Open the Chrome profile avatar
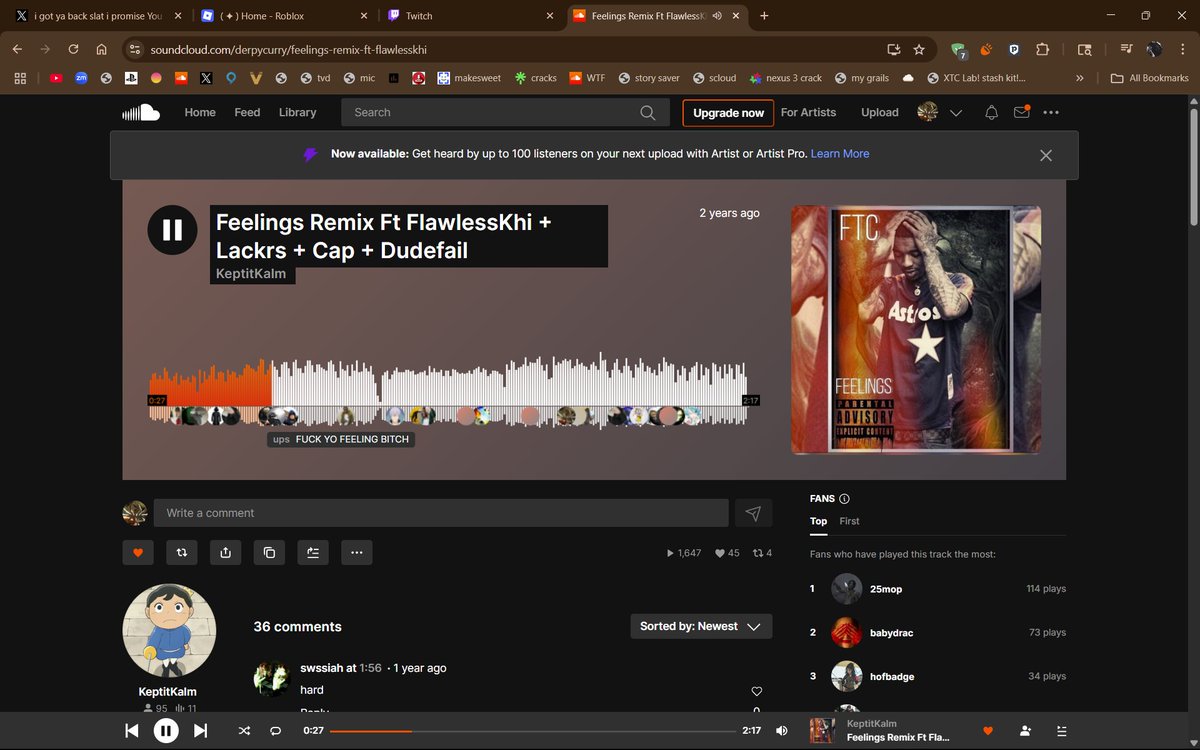The width and height of the screenshot is (1200, 750). pyautogui.click(x=1154, y=49)
